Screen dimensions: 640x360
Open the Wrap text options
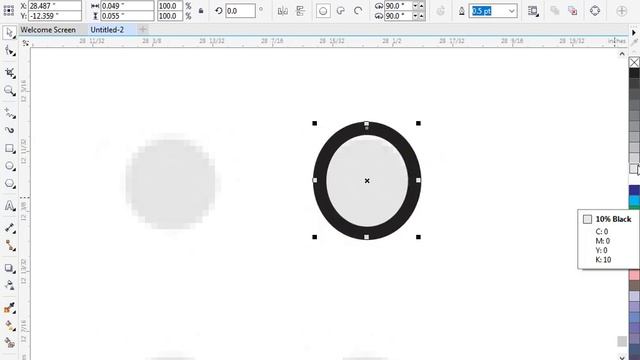pyautogui.click(x=533, y=11)
